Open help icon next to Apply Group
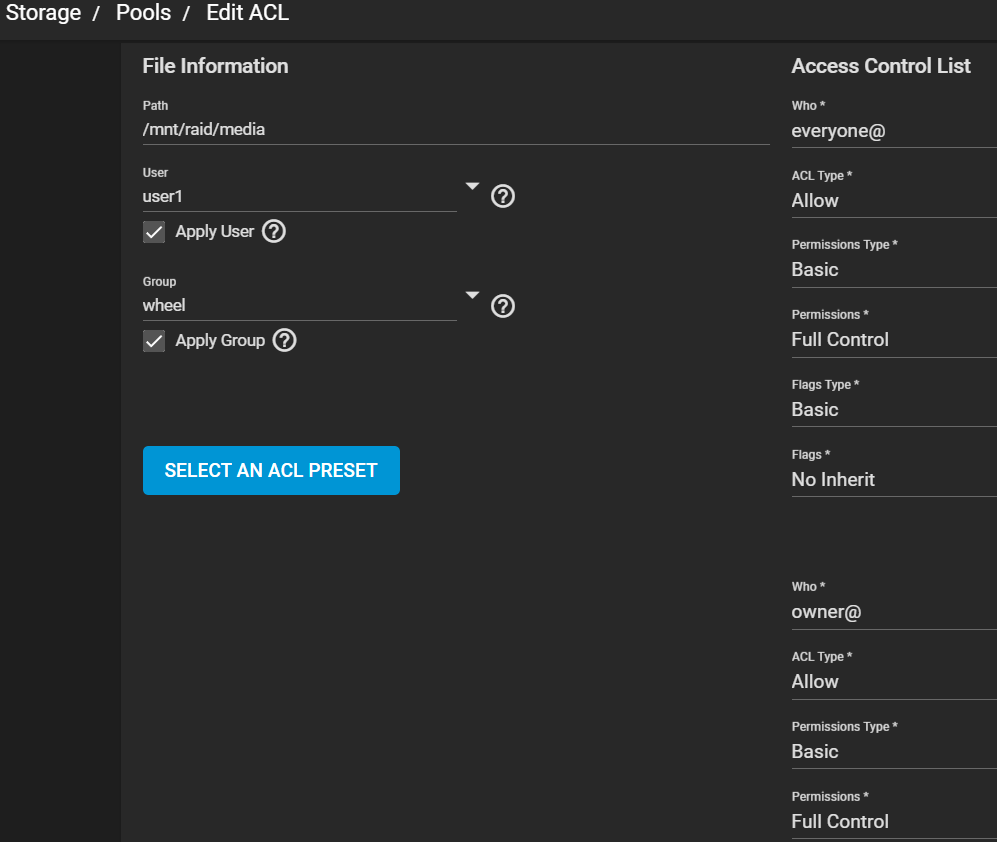The image size is (997, 842). (284, 340)
